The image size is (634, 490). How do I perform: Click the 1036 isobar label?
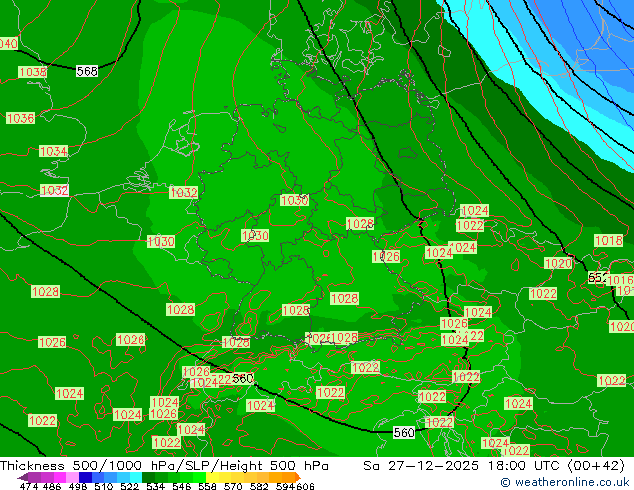point(21,118)
